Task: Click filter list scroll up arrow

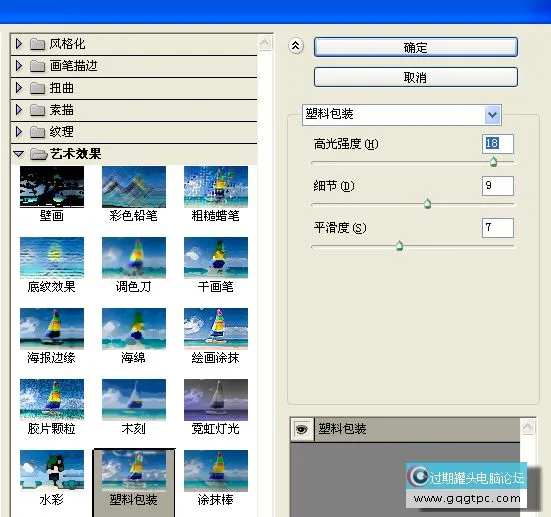Action: point(265,43)
